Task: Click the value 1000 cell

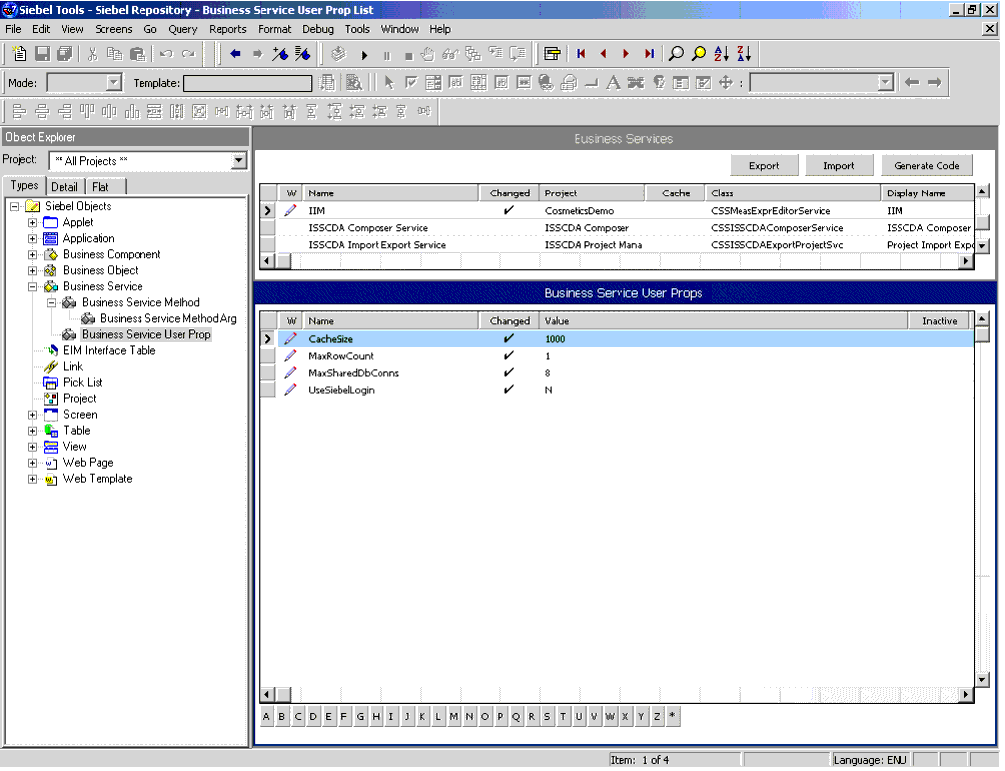Action: pos(555,339)
